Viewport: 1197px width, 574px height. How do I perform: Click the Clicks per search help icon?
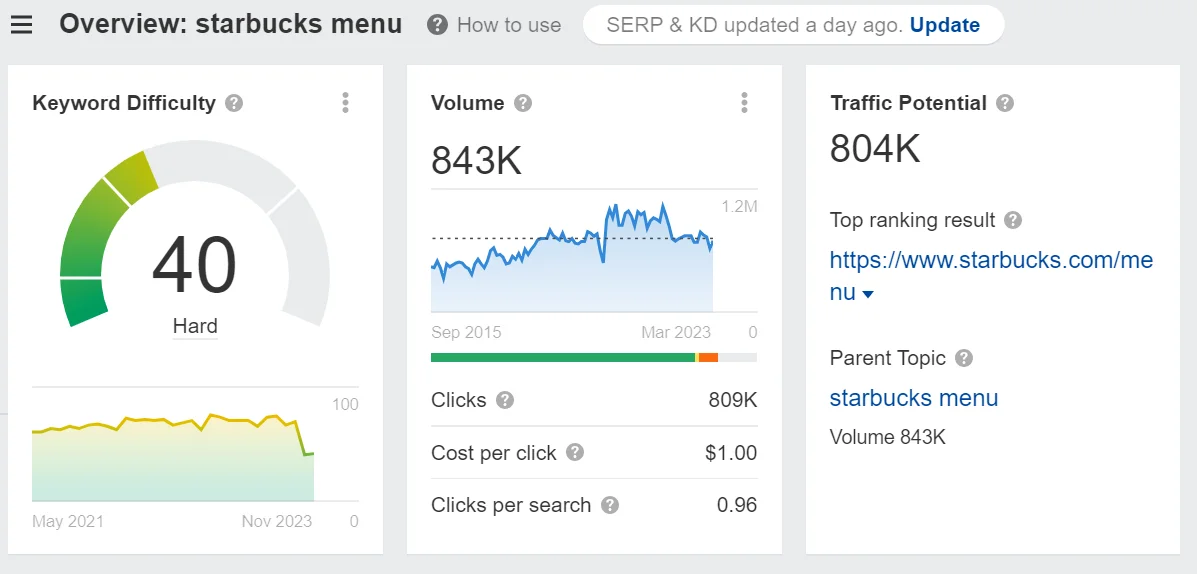[x=609, y=505]
